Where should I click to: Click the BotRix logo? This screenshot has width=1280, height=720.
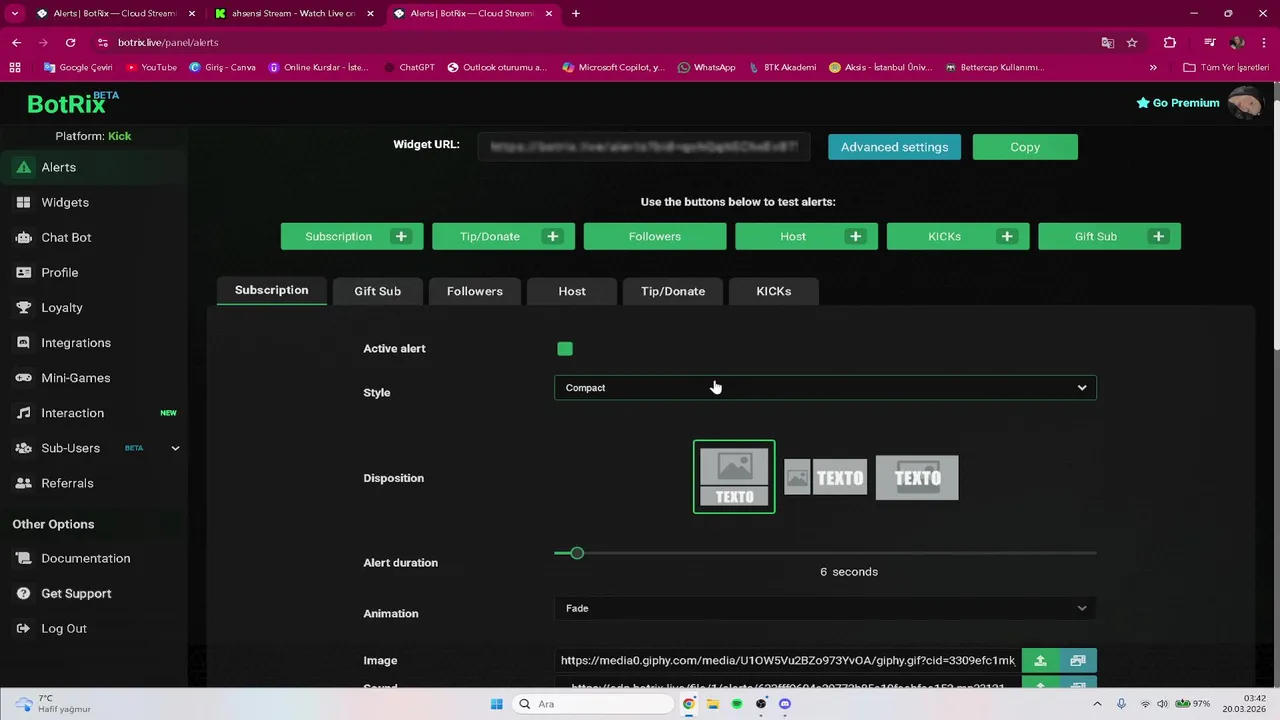coord(73,102)
